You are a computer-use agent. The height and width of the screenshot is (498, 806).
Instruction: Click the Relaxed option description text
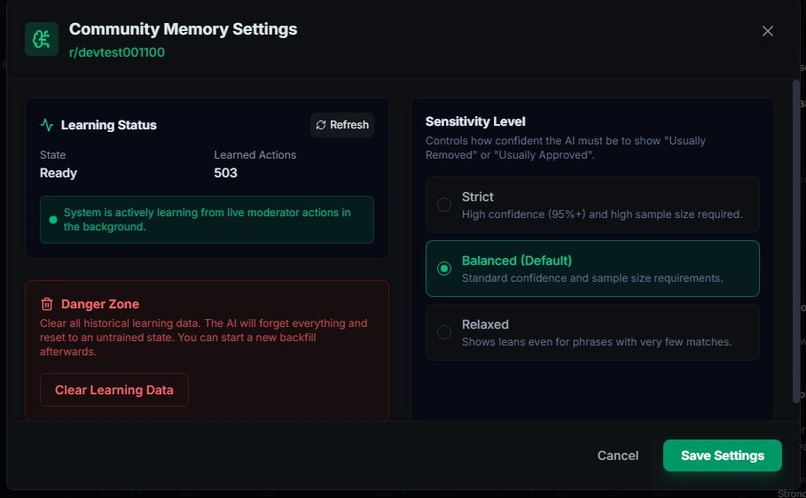coord(596,342)
